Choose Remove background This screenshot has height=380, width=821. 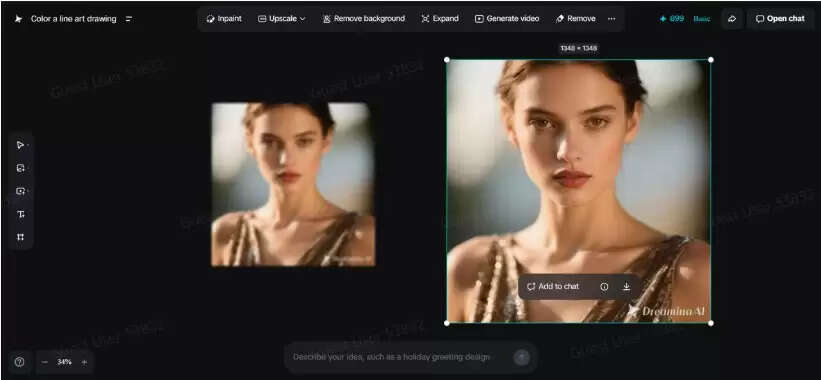tap(364, 18)
